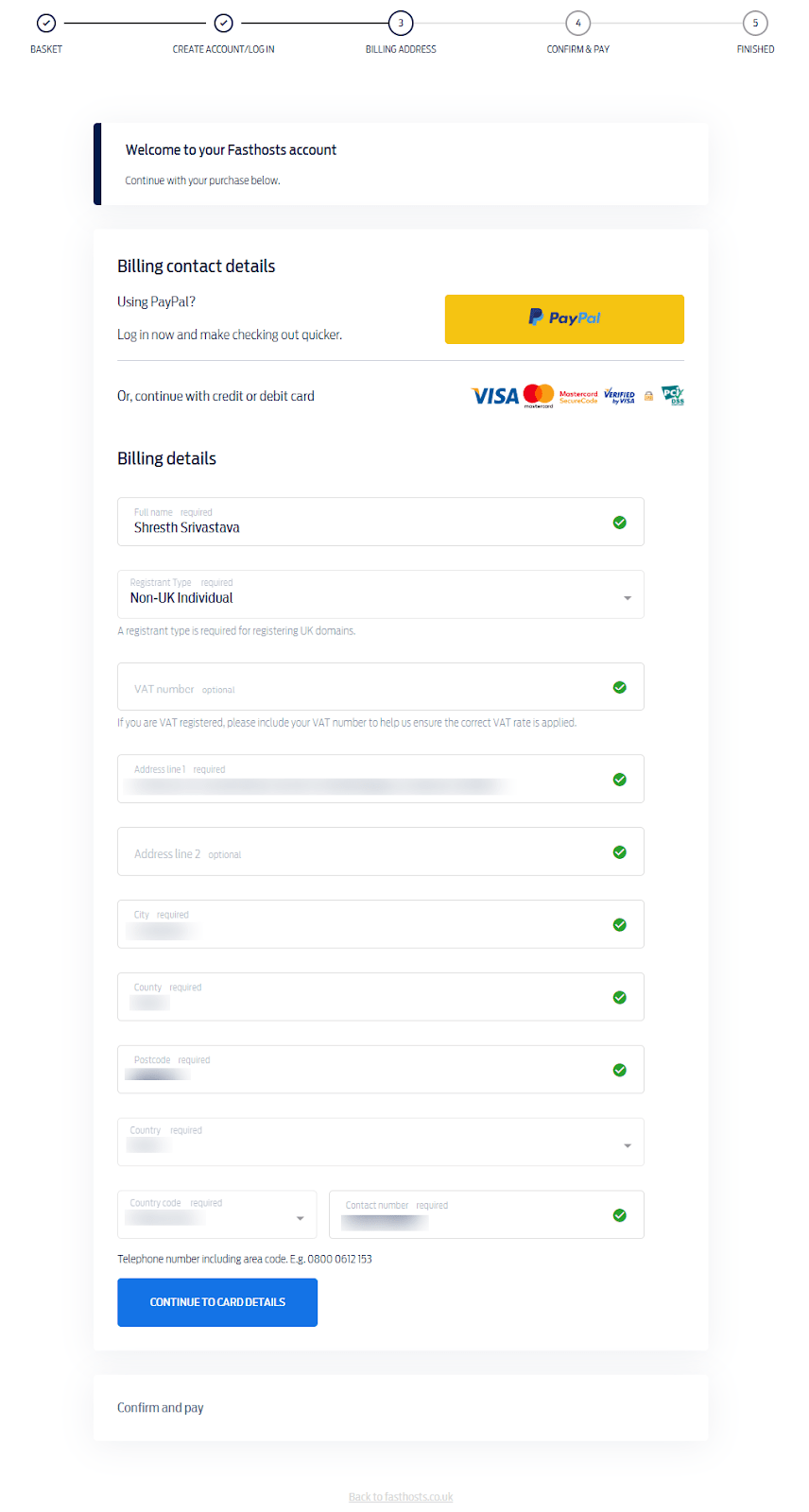
Task: Open the Registrant Type dropdown
Action: pyautogui.click(x=626, y=595)
